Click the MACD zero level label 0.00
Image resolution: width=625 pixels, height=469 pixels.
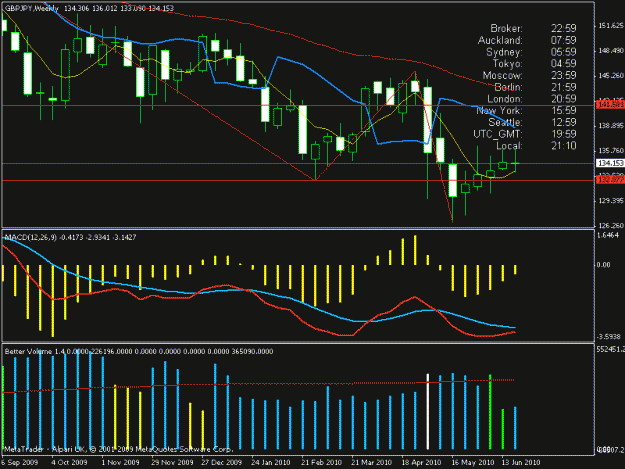coord(603,265)
